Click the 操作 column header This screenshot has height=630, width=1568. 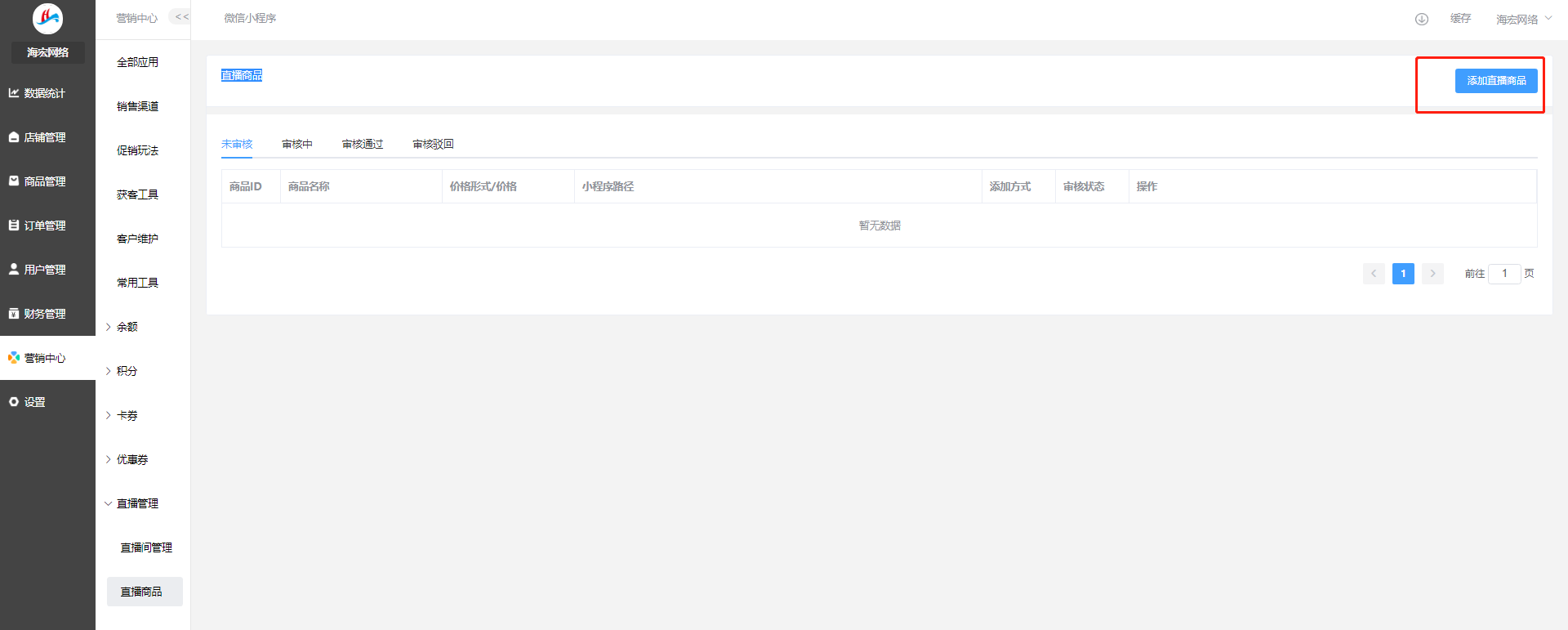point(1333,186)
